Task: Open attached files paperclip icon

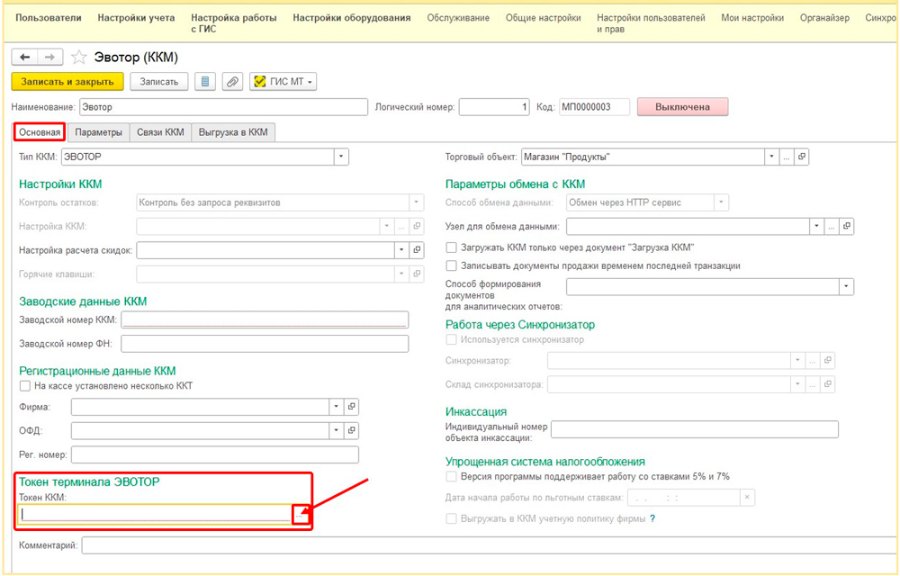Action: pos(232,82)
